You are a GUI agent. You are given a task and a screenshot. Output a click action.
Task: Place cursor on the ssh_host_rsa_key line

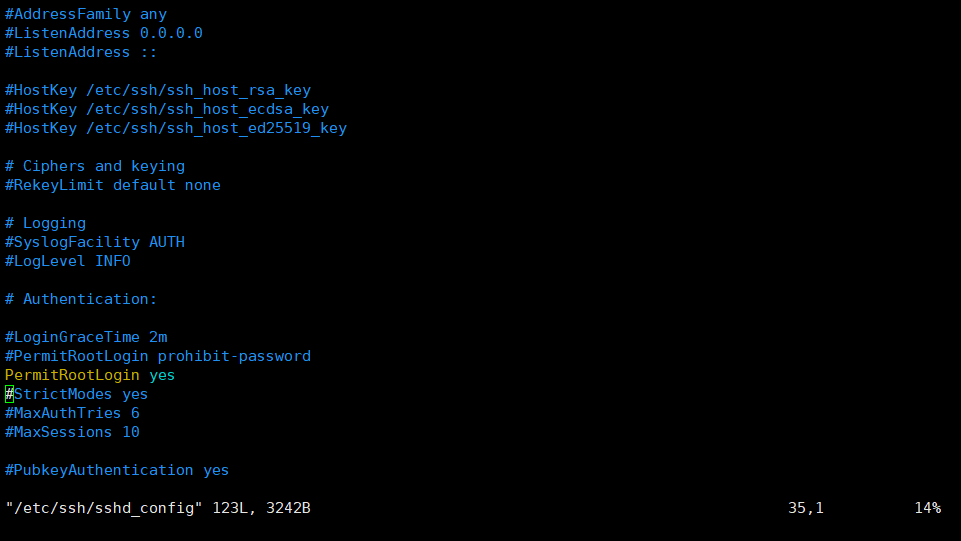click(x=158, y=90)
